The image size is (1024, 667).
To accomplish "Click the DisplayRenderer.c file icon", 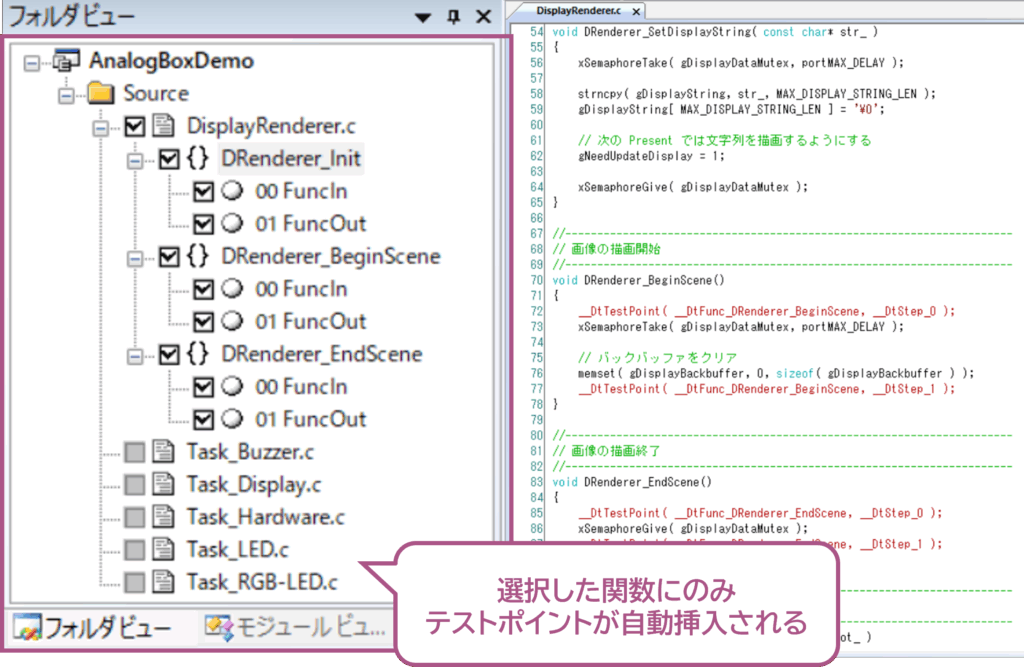I will point(164,127).
